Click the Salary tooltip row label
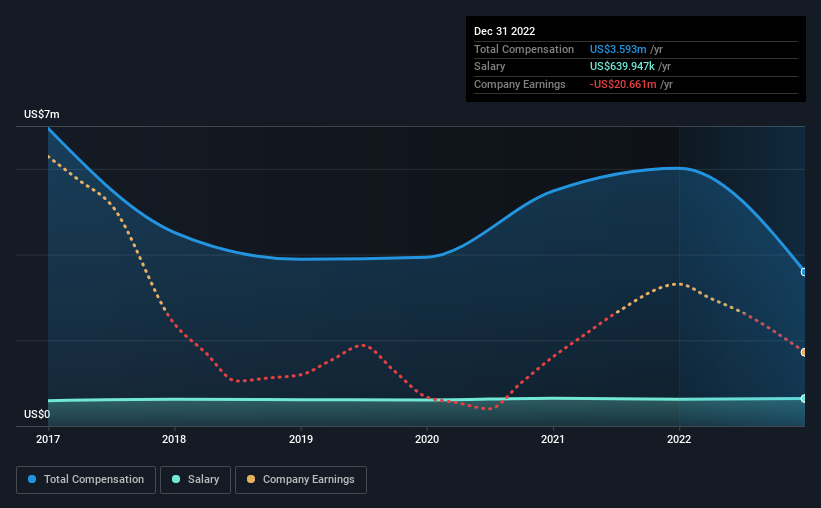This screenshot has width=821, height=508. click(490, 67)
